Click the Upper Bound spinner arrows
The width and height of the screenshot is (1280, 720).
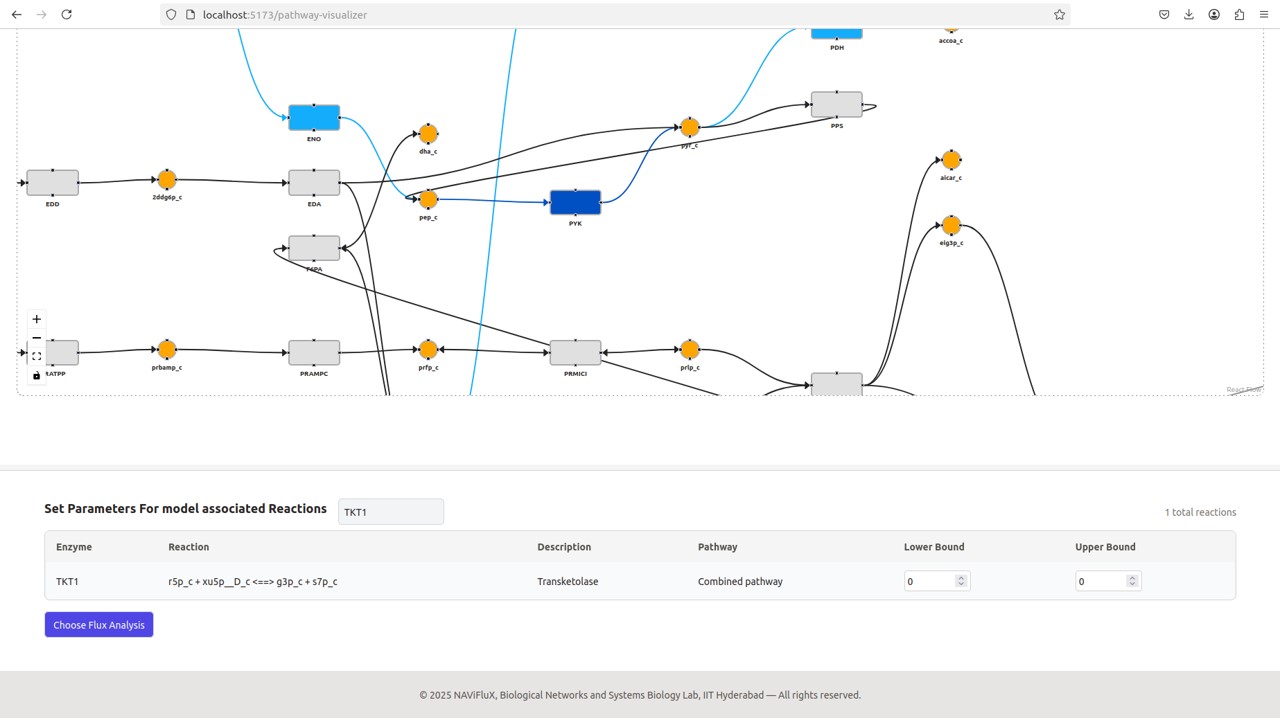pyautogui.click(x=1132, y=581)
